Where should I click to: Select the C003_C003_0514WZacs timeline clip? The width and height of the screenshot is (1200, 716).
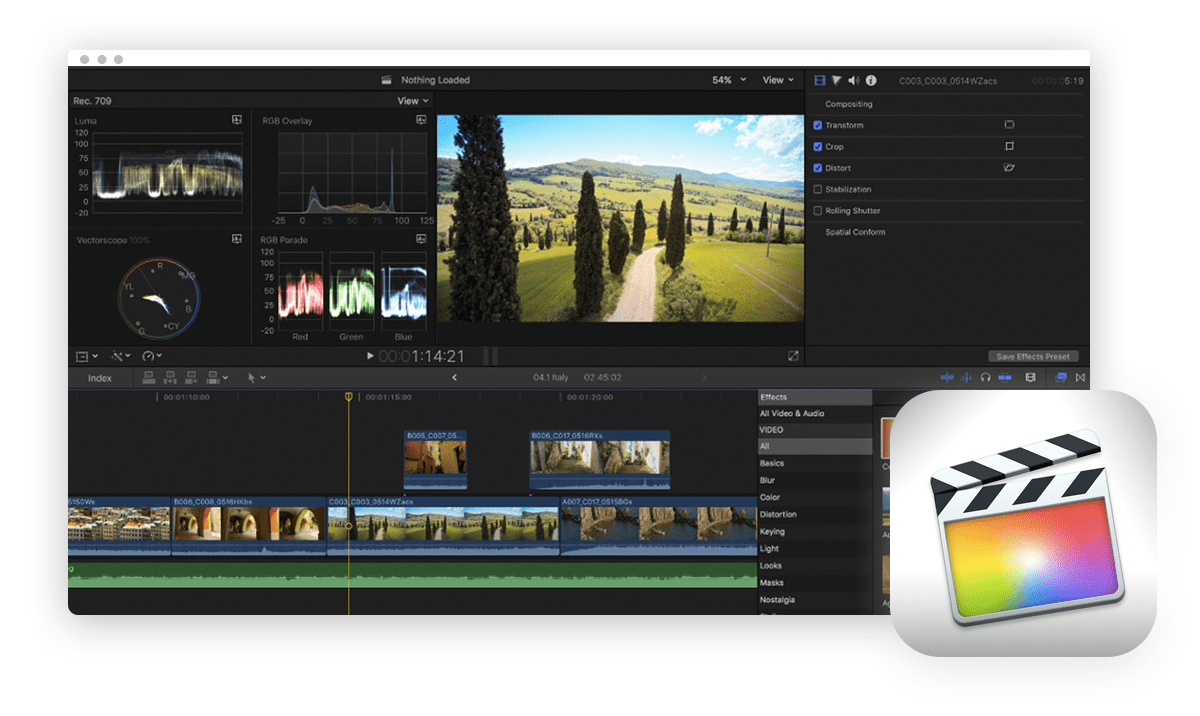(443, 524)
